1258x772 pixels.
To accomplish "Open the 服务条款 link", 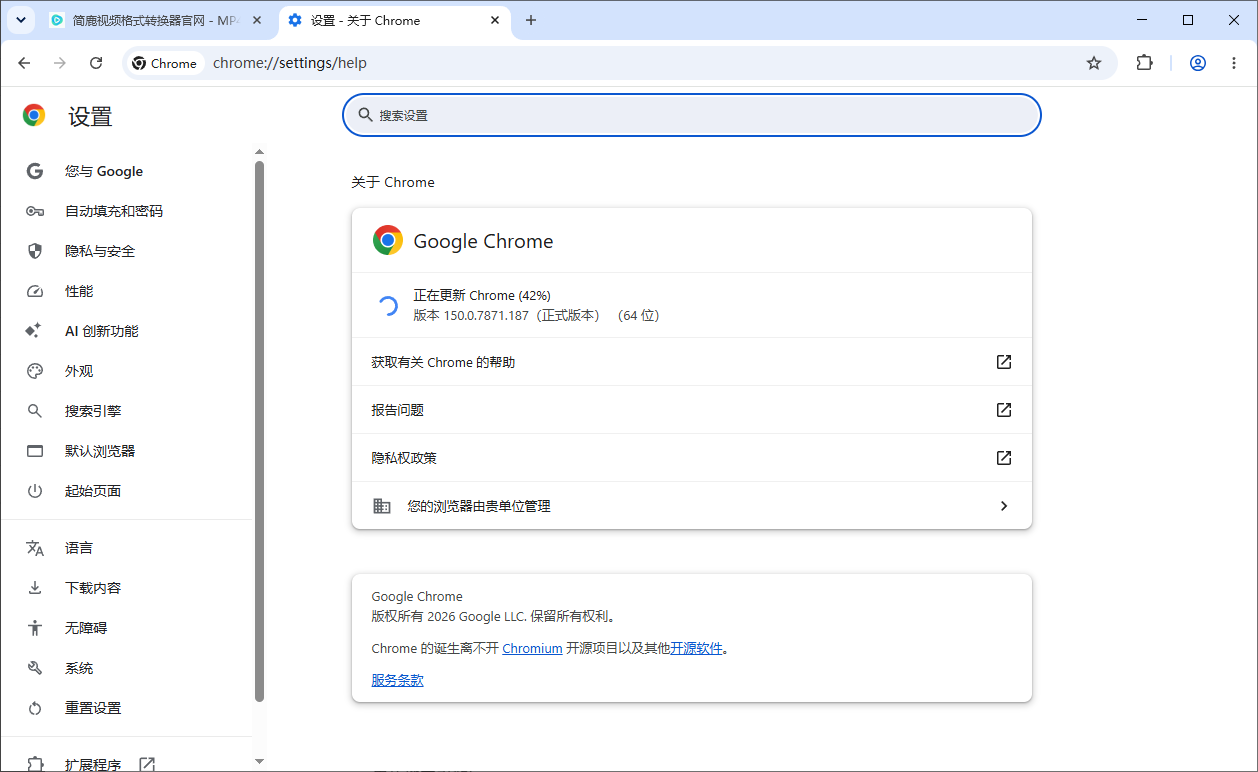I will coord(397,680).
